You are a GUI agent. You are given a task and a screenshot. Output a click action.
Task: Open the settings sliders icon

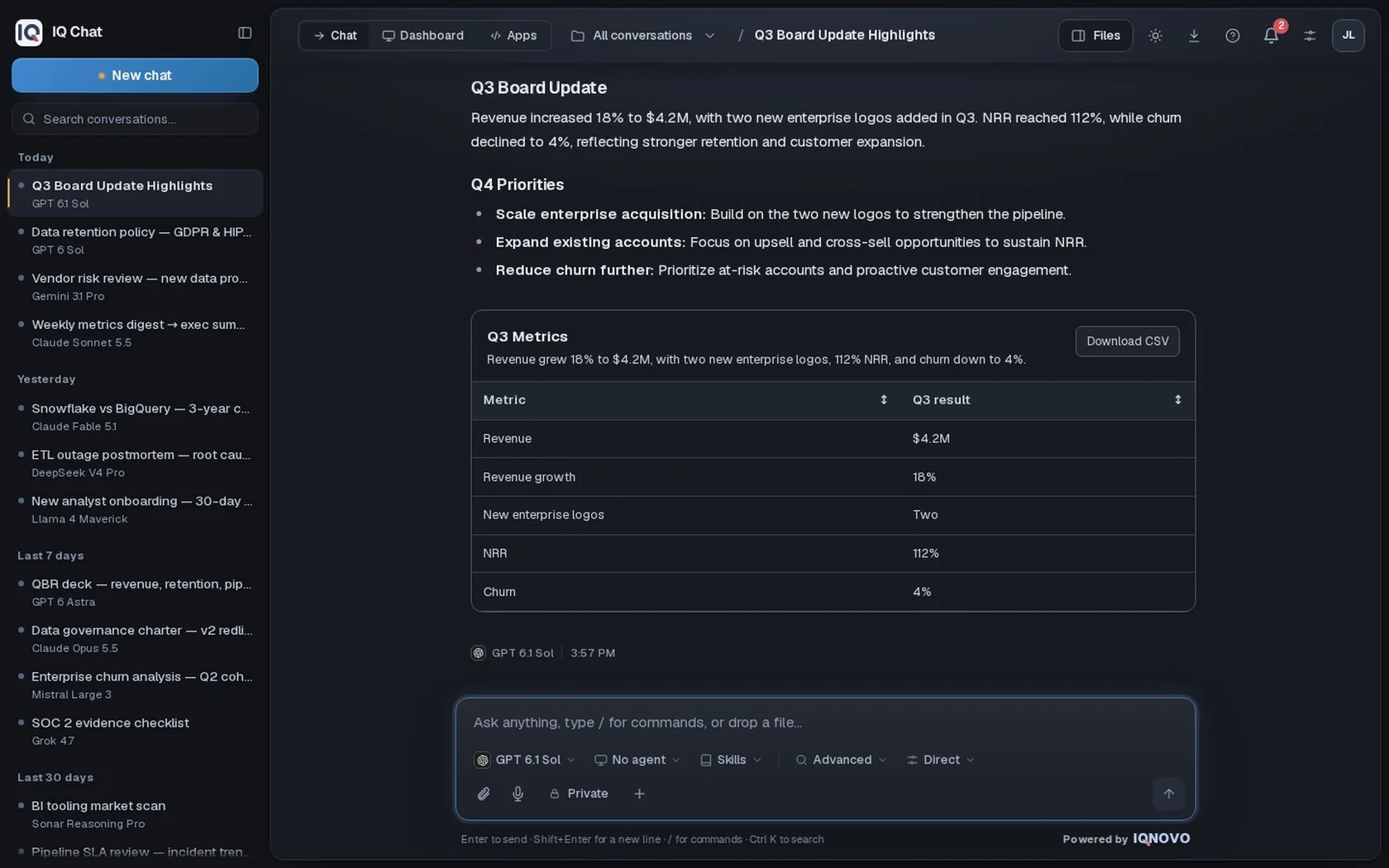[x=1310, y=36]
